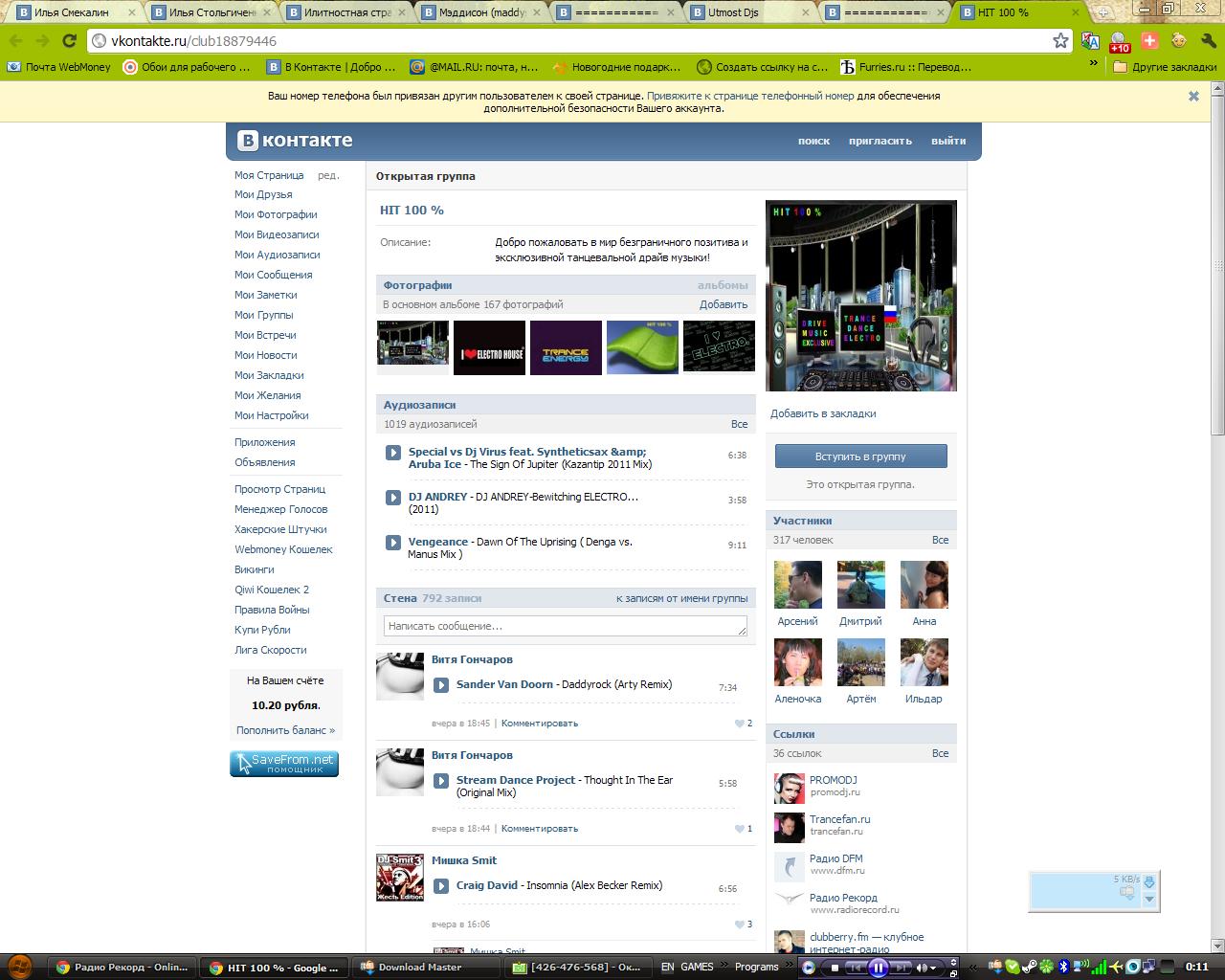This screenshot has width=1225, height=980.
Task: Like the Craig David post heart
Action: coord(740,924)
